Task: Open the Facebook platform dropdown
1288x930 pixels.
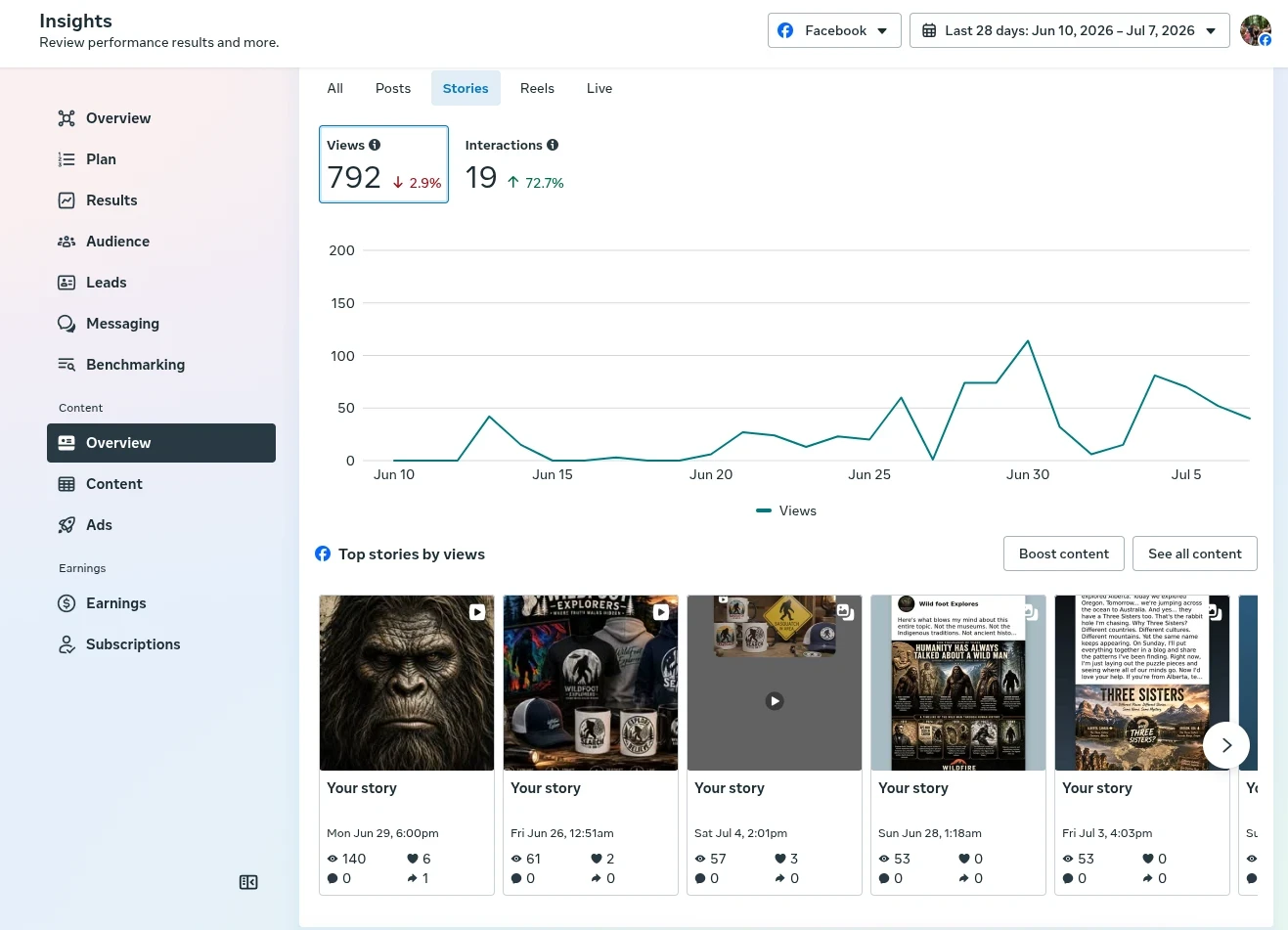Action: (x=834, y=30)
